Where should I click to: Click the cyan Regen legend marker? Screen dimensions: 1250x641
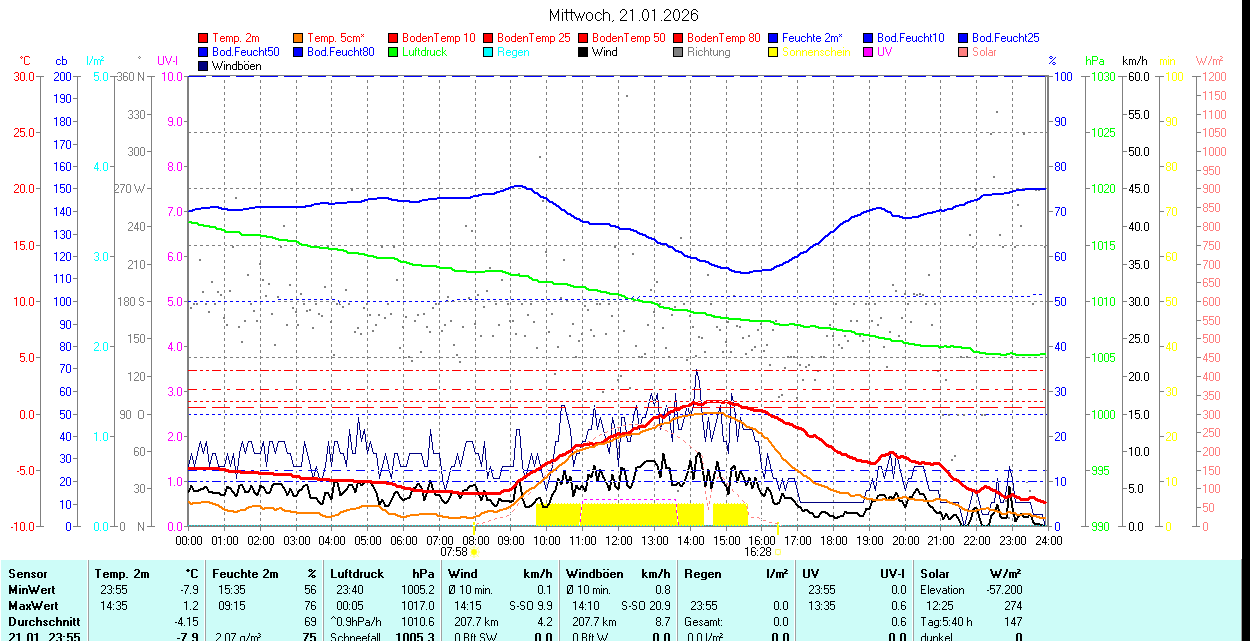coord(488,52)
